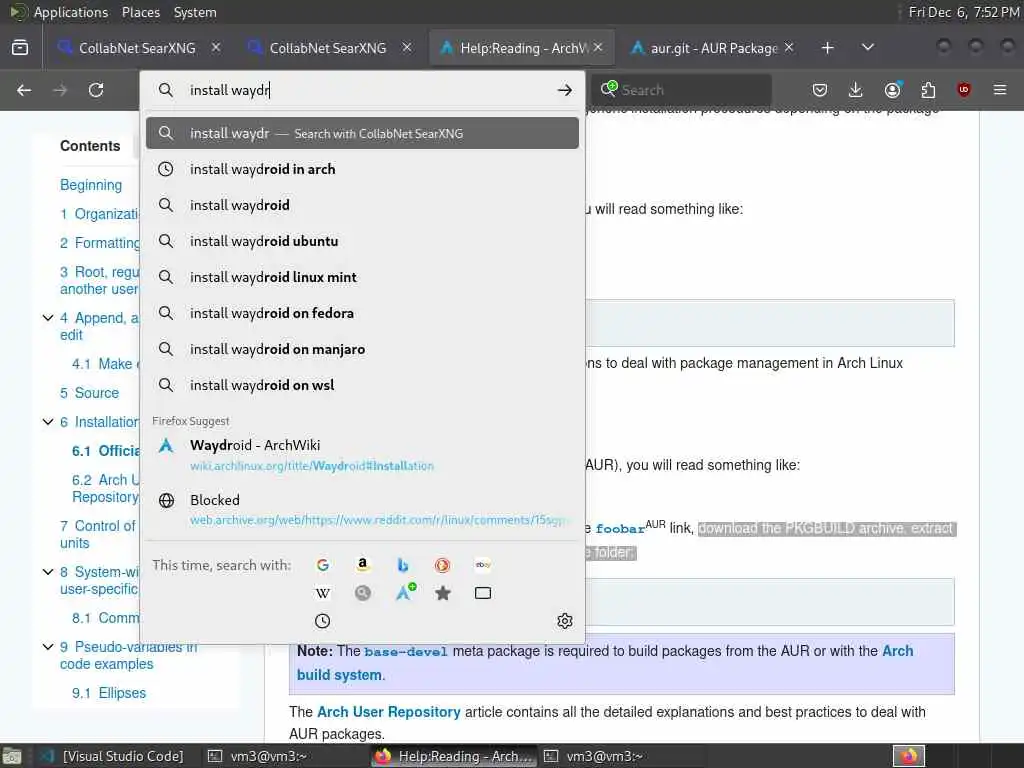Search this time with Wikipedia

click(323, 593)
